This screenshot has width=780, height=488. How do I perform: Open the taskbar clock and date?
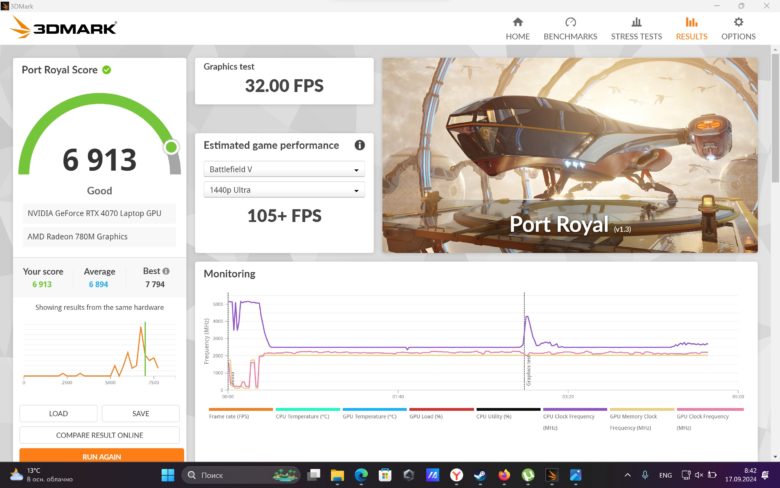tap(740, 475)
